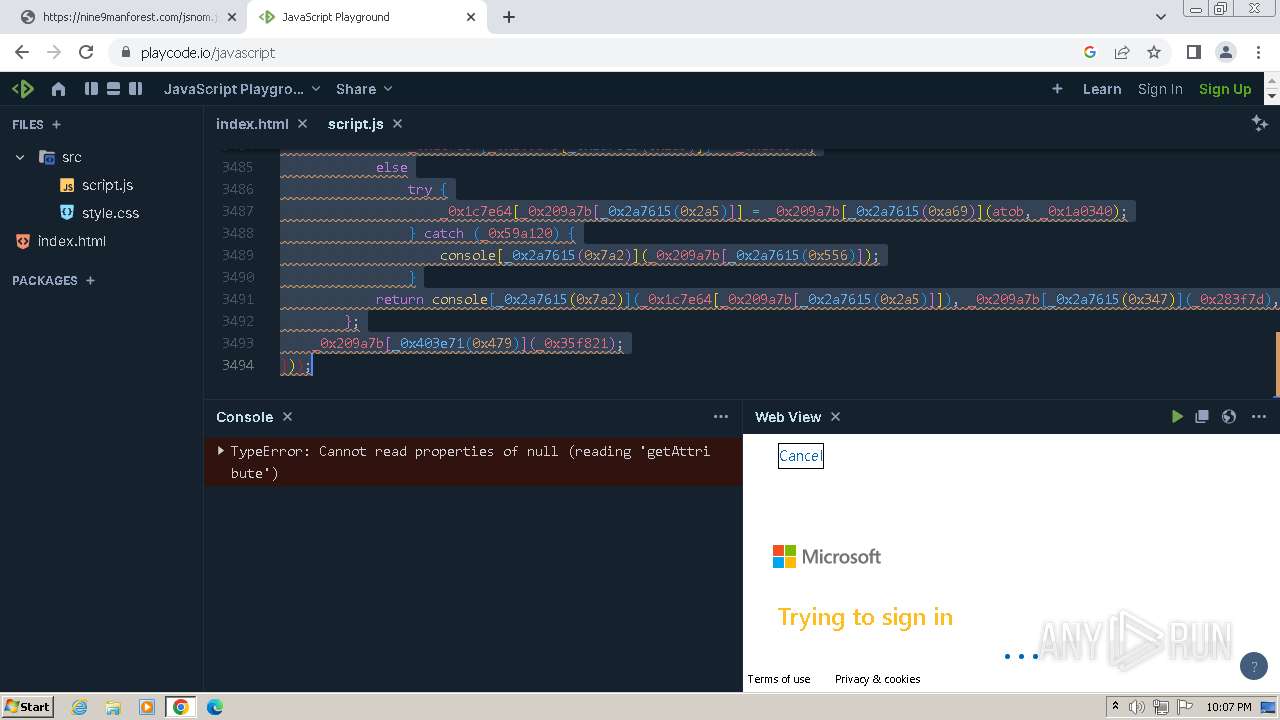Screen dimensions: 1280x720
Task: Open the browser profile icon
Action: pos(1225,52)
